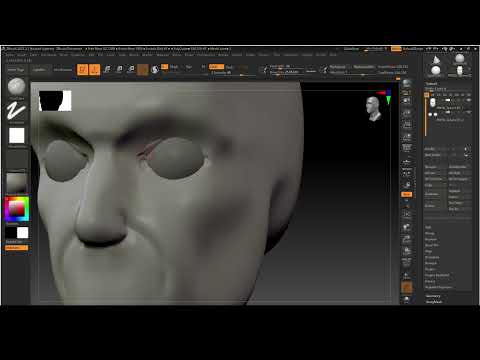This screenshot has height=360, width=480.
Task: Select the Move transform tool
Action: (x=107, y=69)
